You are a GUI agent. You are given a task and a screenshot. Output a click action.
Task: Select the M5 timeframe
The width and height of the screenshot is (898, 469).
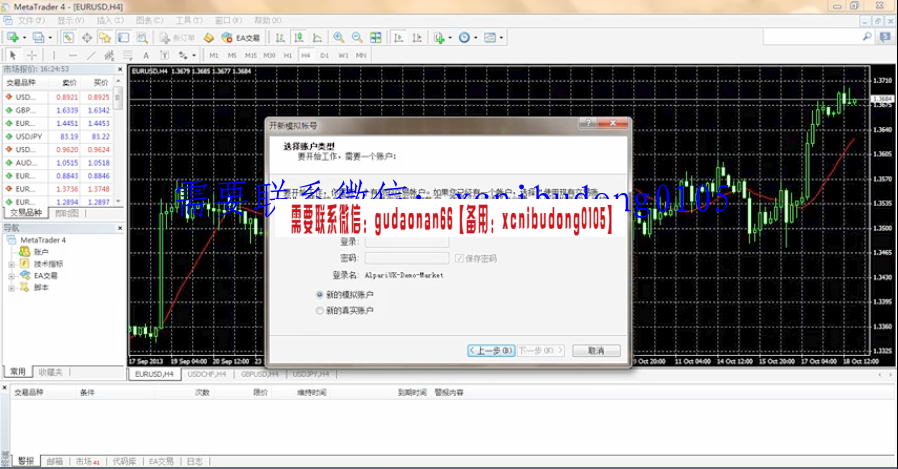click(x=232, y=56)
